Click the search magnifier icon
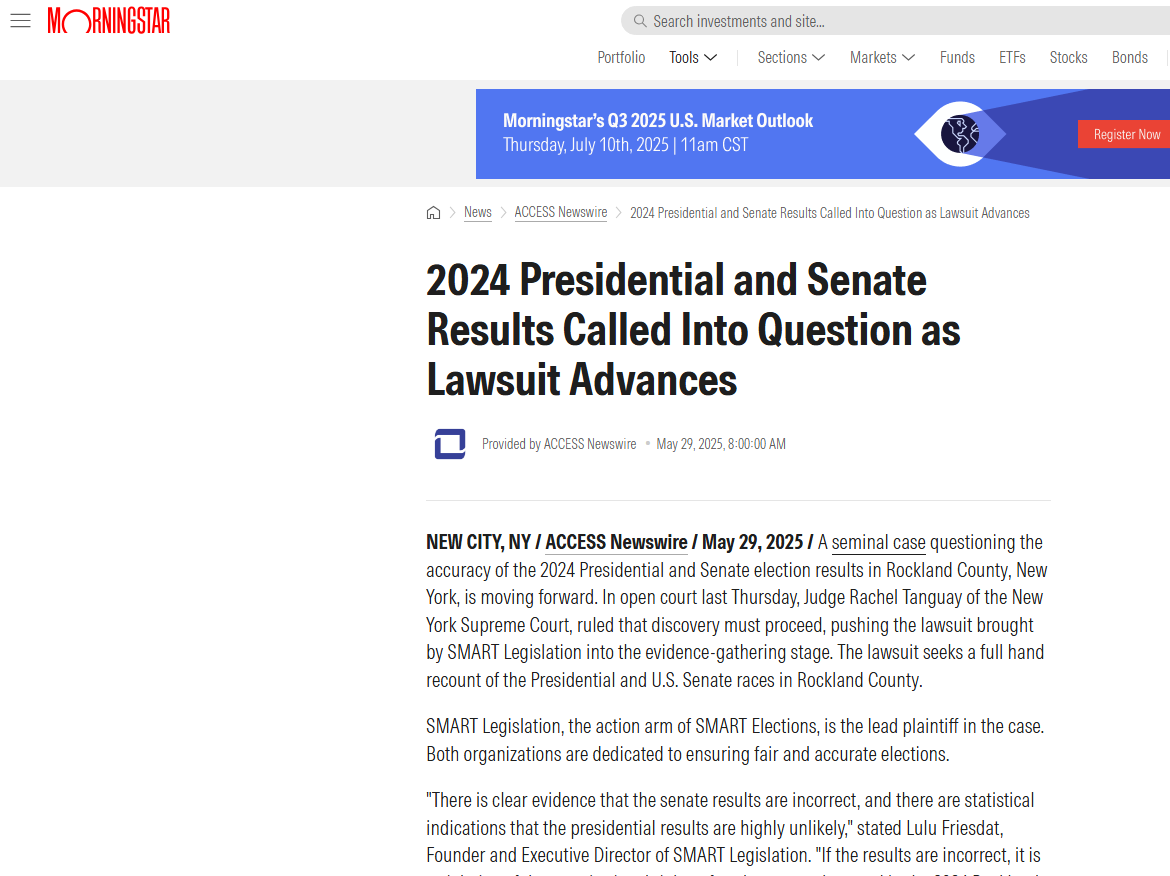1170x876 pixels. click(x=639, y=21)
